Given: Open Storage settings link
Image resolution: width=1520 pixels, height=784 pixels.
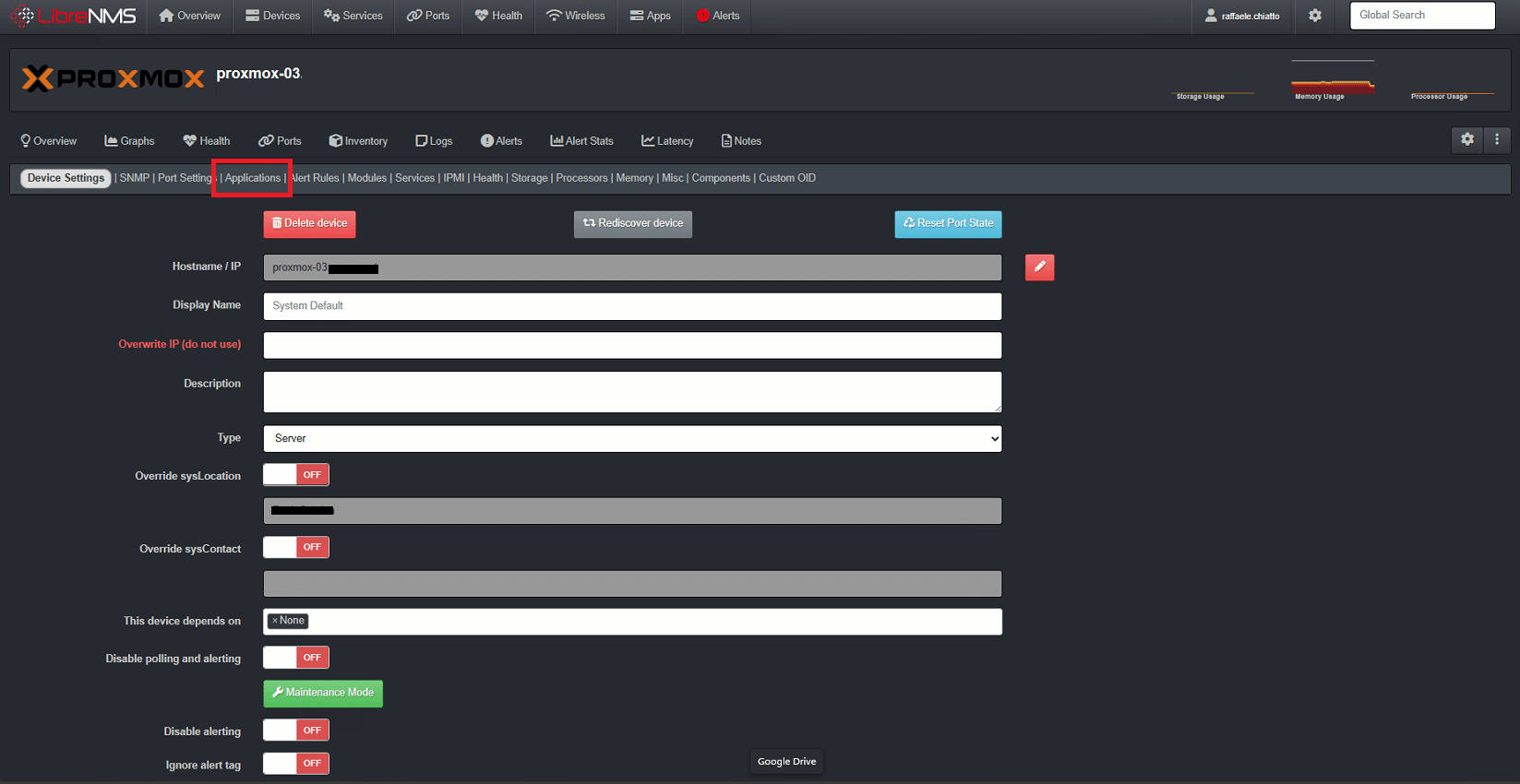Looking at the screenshot, I should coord(530,178).
